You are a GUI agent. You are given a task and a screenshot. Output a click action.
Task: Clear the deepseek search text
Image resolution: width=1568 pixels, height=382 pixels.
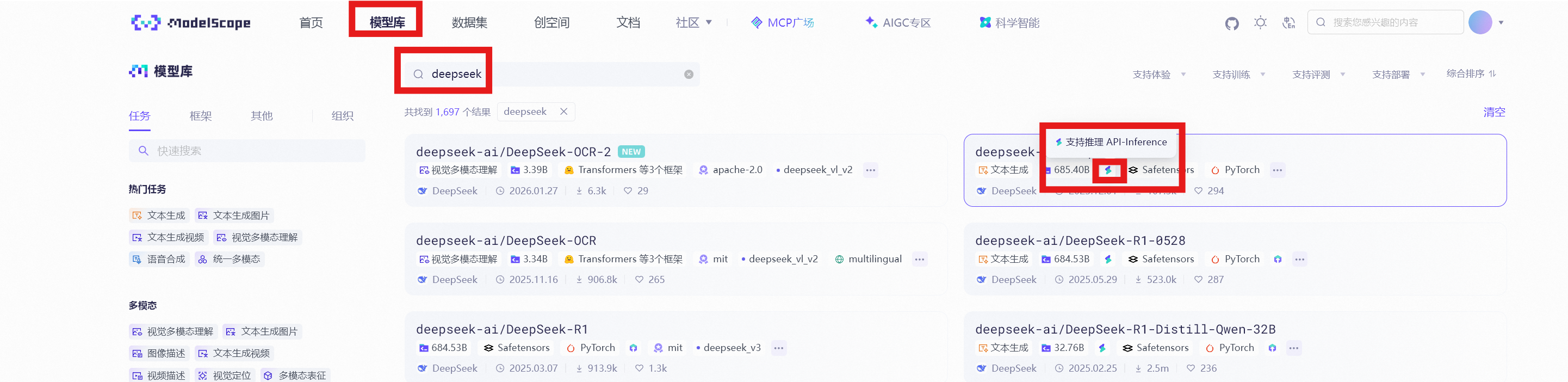pyautogui.click(x=689, y=75)
